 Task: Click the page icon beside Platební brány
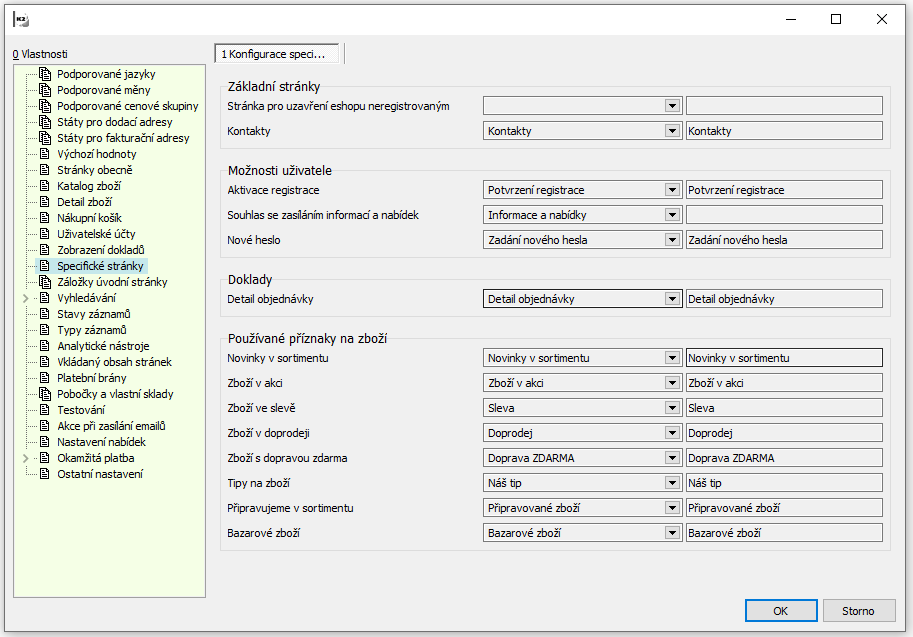45,378
